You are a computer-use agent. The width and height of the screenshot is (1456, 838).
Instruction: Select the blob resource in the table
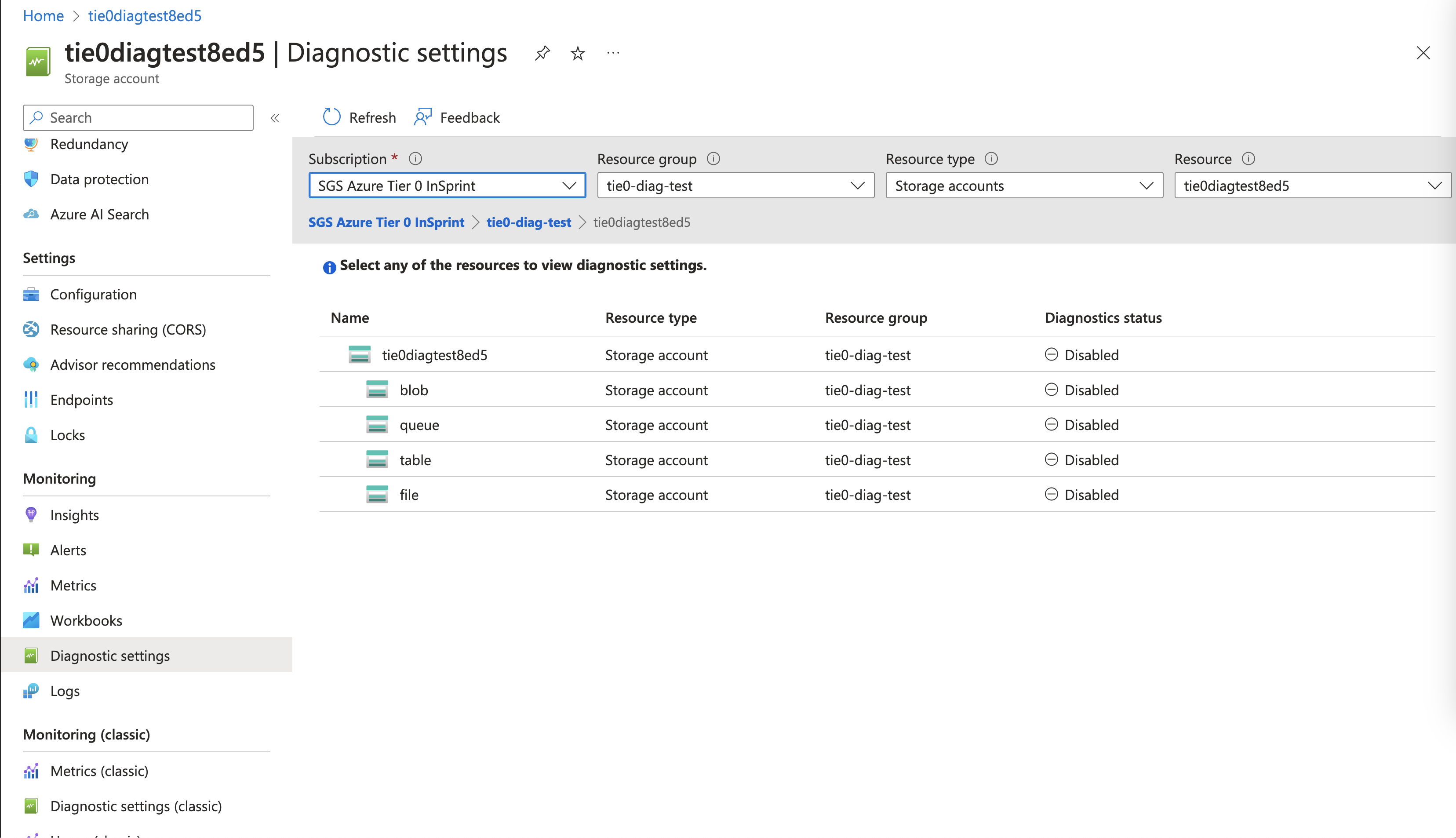tap(414, 390)
